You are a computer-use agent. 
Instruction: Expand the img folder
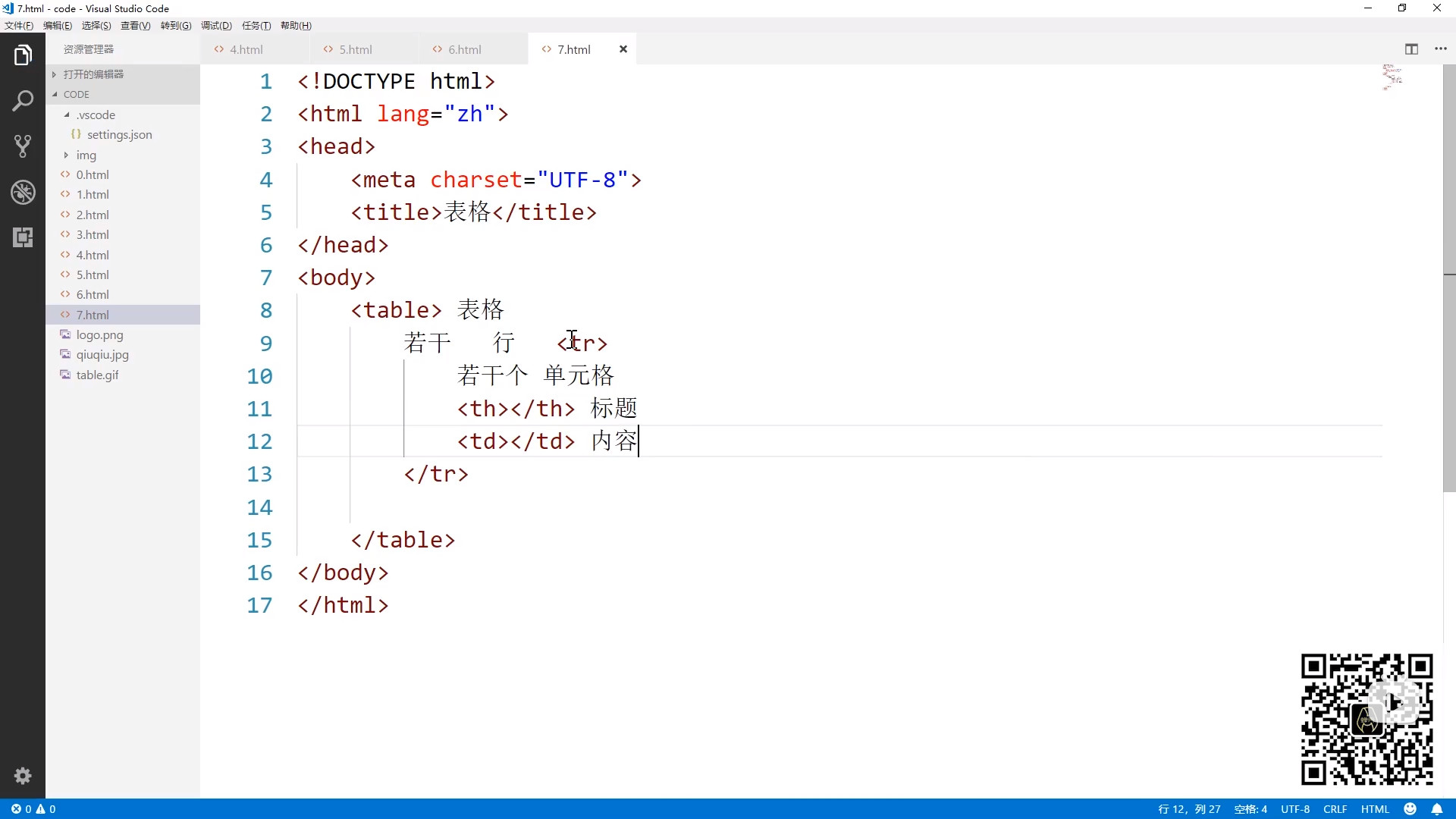tap(86, 155)
